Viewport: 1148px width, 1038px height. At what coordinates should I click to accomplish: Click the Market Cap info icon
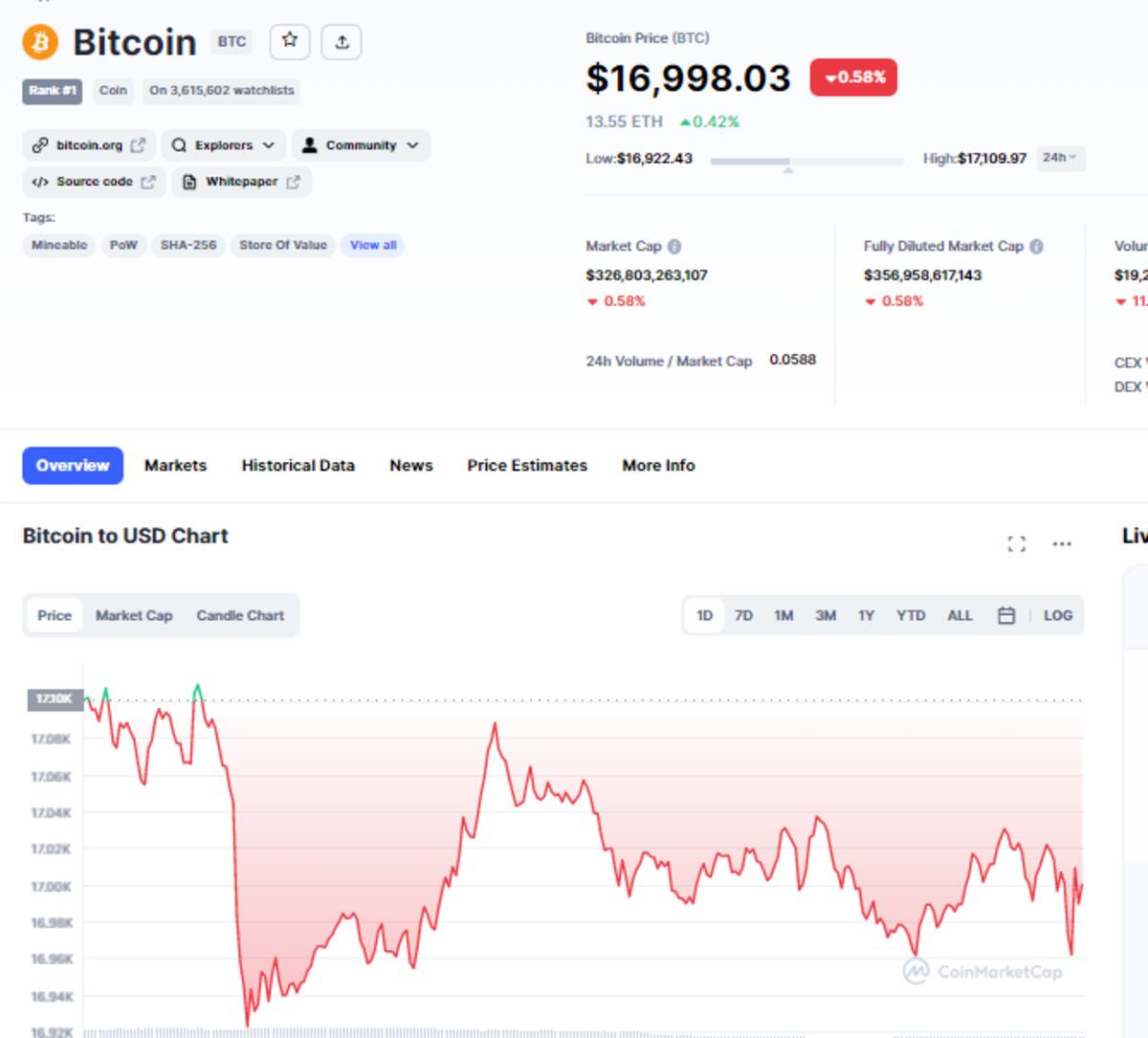pyautogui.click(x=674, y=246)
